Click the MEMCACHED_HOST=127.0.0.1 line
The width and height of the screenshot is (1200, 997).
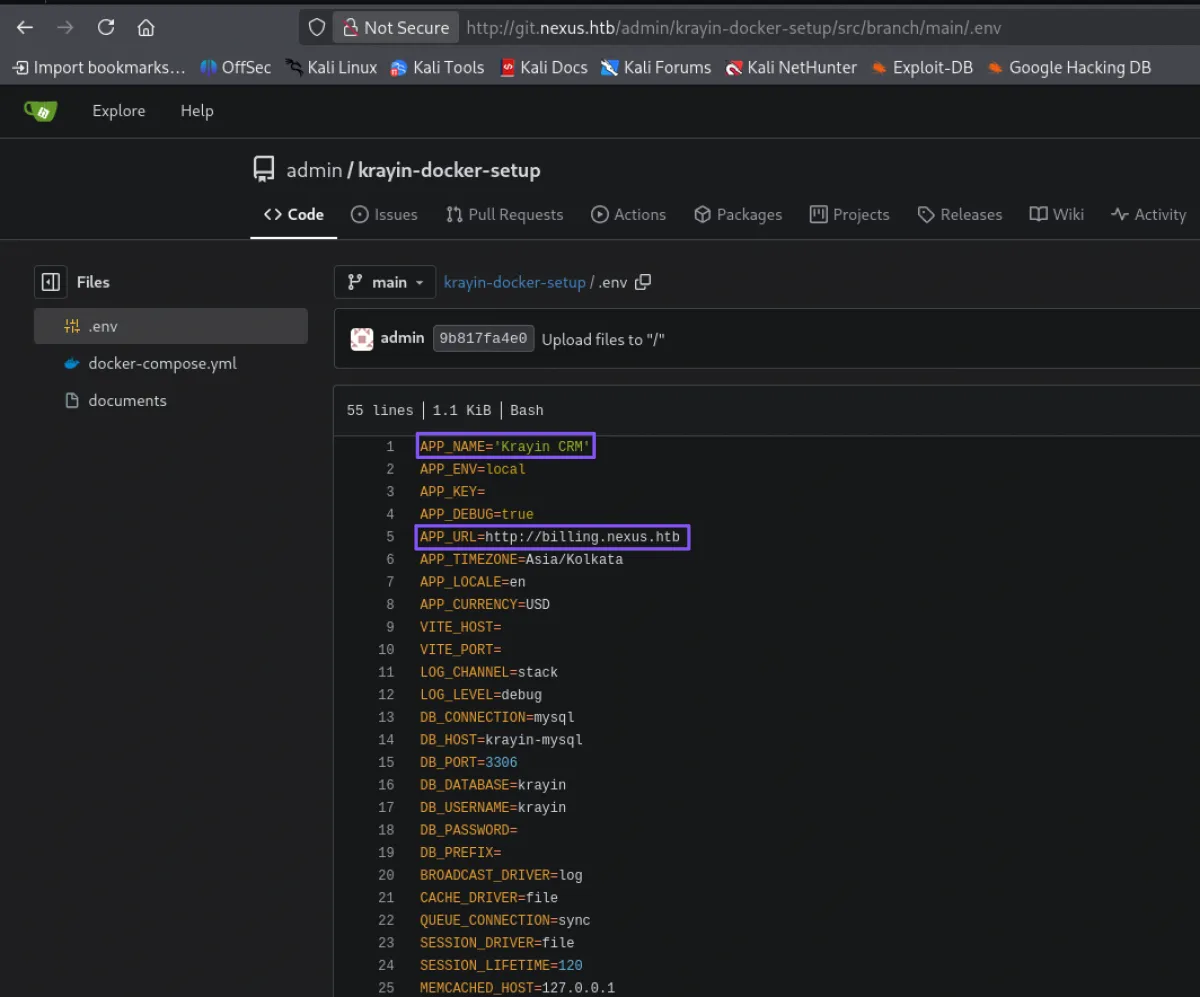point(517,988)
